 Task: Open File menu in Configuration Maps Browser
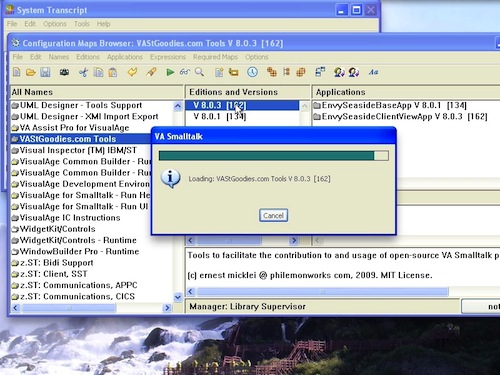[x=18, y=57]
